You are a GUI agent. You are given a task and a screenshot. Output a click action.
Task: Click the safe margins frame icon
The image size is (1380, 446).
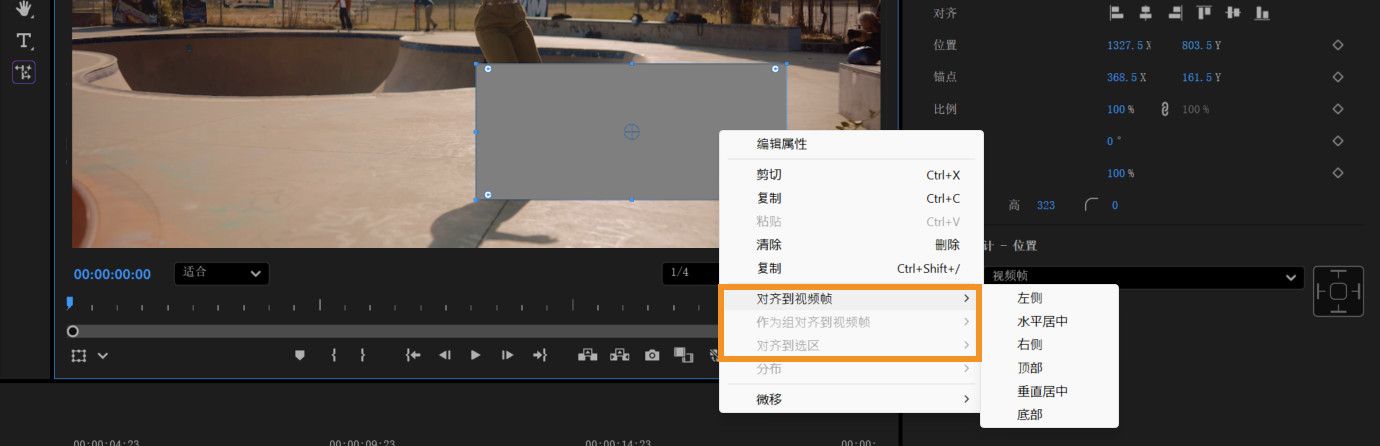(x=80, y=355)
